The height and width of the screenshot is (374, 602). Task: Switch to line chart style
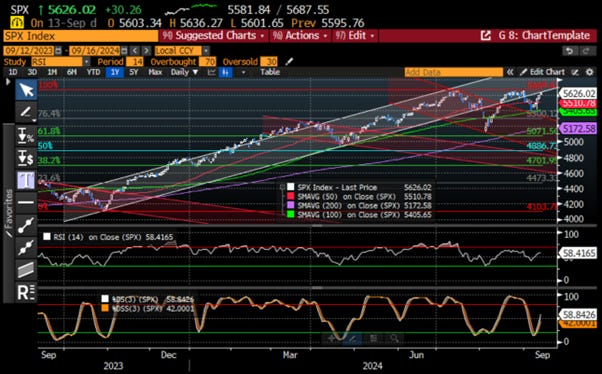[x=212, y=72]
